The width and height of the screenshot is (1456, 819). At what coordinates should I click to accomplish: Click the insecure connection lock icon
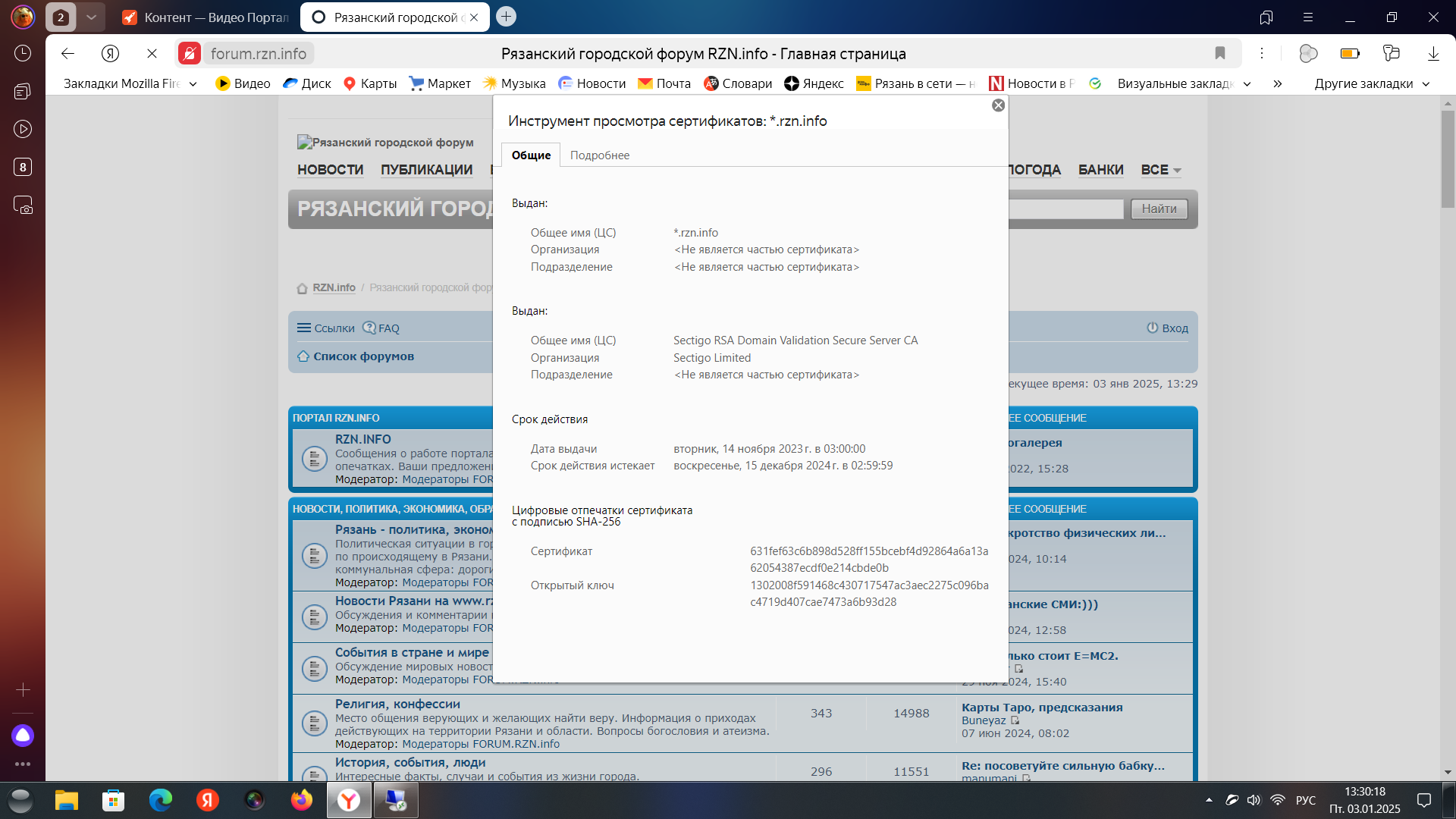(190, 54)
